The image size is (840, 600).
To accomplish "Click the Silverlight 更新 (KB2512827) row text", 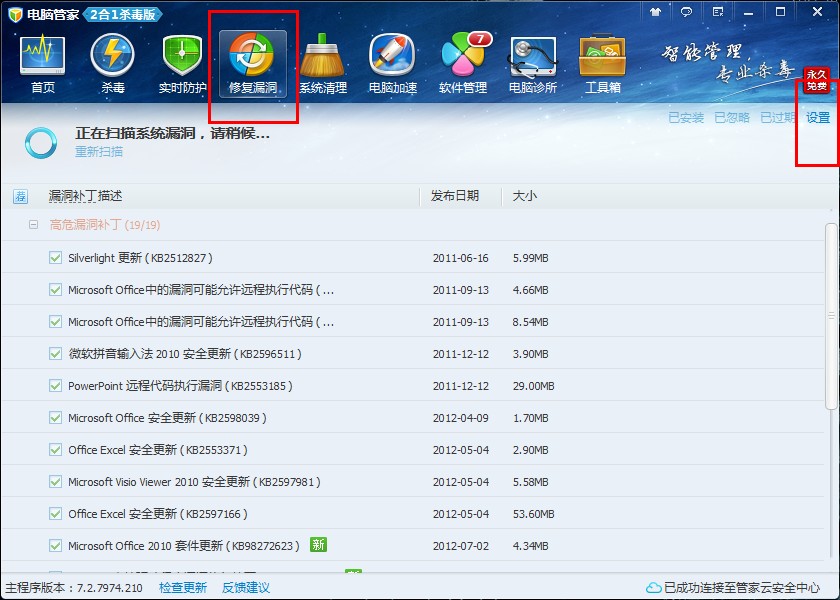I will (140, 258).
